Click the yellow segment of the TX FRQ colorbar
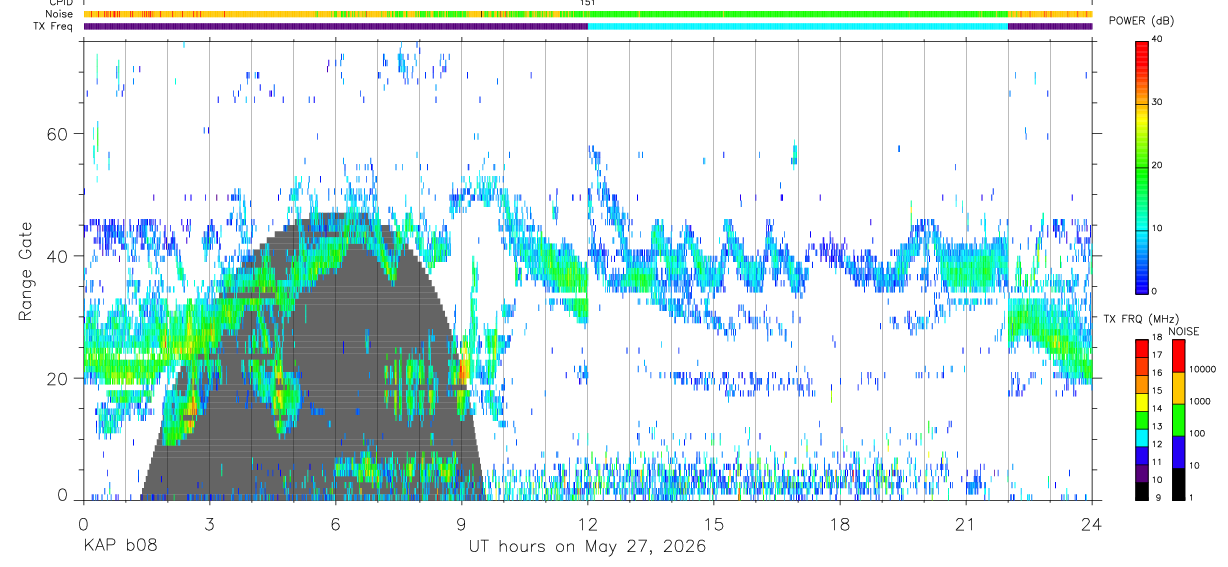This screenshot has width=1228, height=567. coord(1142,401)
